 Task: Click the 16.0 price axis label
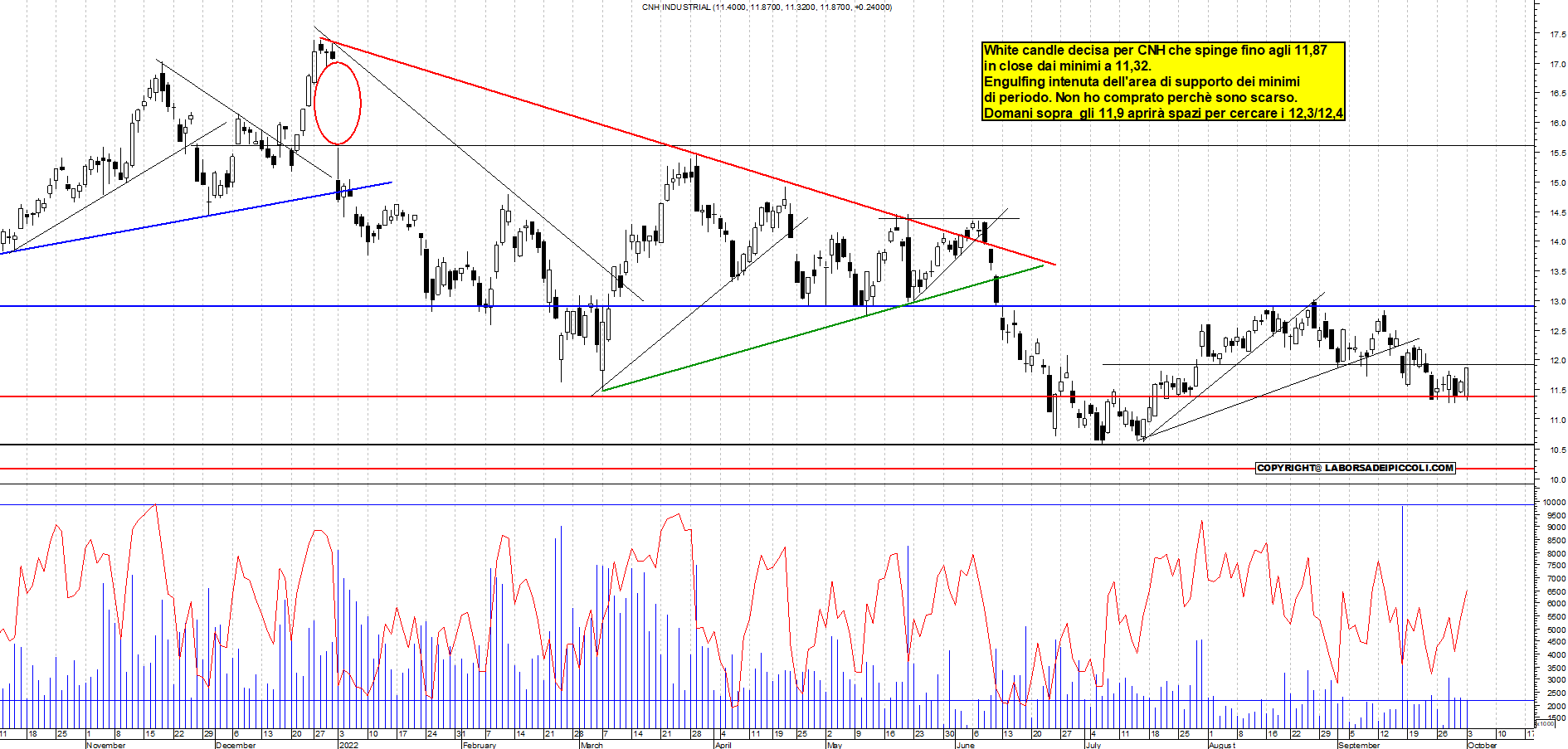pos(1557,124)
